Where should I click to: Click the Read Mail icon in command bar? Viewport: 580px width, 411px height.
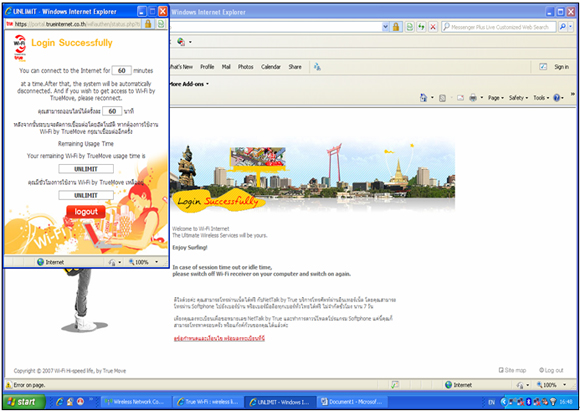click(x=461, y=98)
